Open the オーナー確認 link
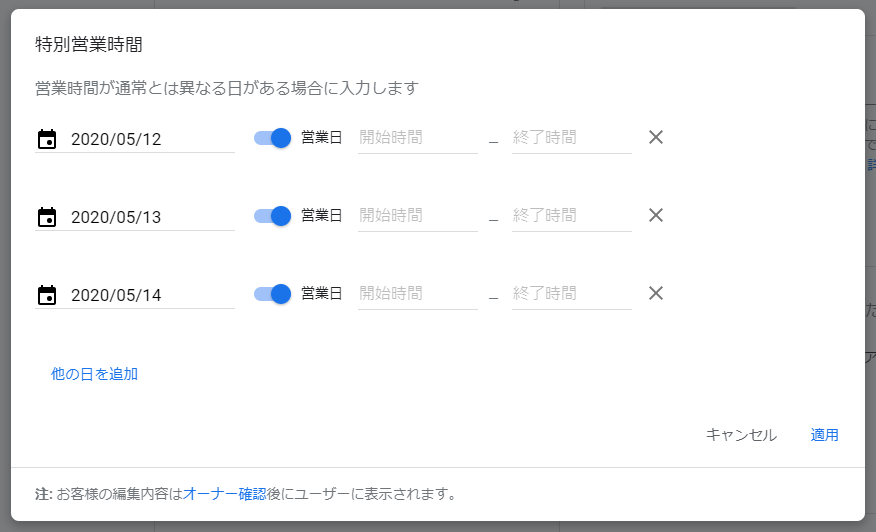The width and height of the screenshot is (876, 532). tap(224, 494)
